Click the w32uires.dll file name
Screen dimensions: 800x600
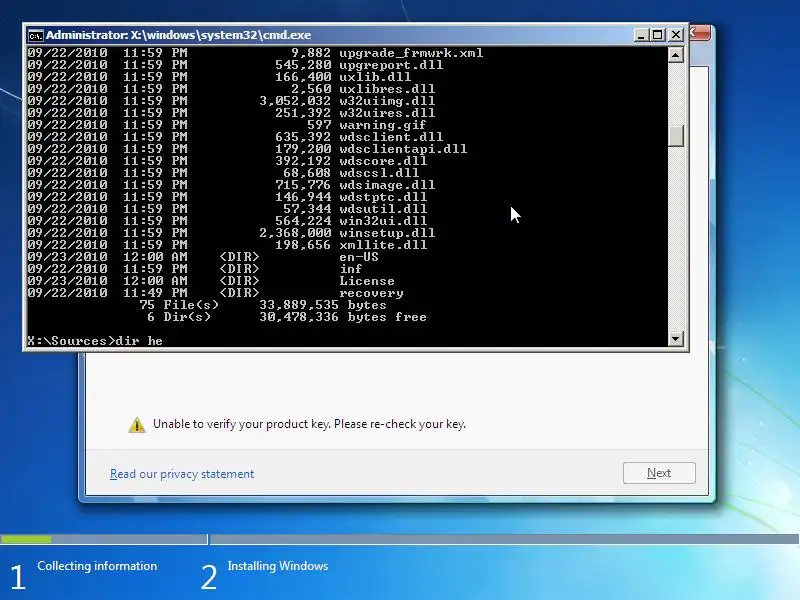click(387, 113)
